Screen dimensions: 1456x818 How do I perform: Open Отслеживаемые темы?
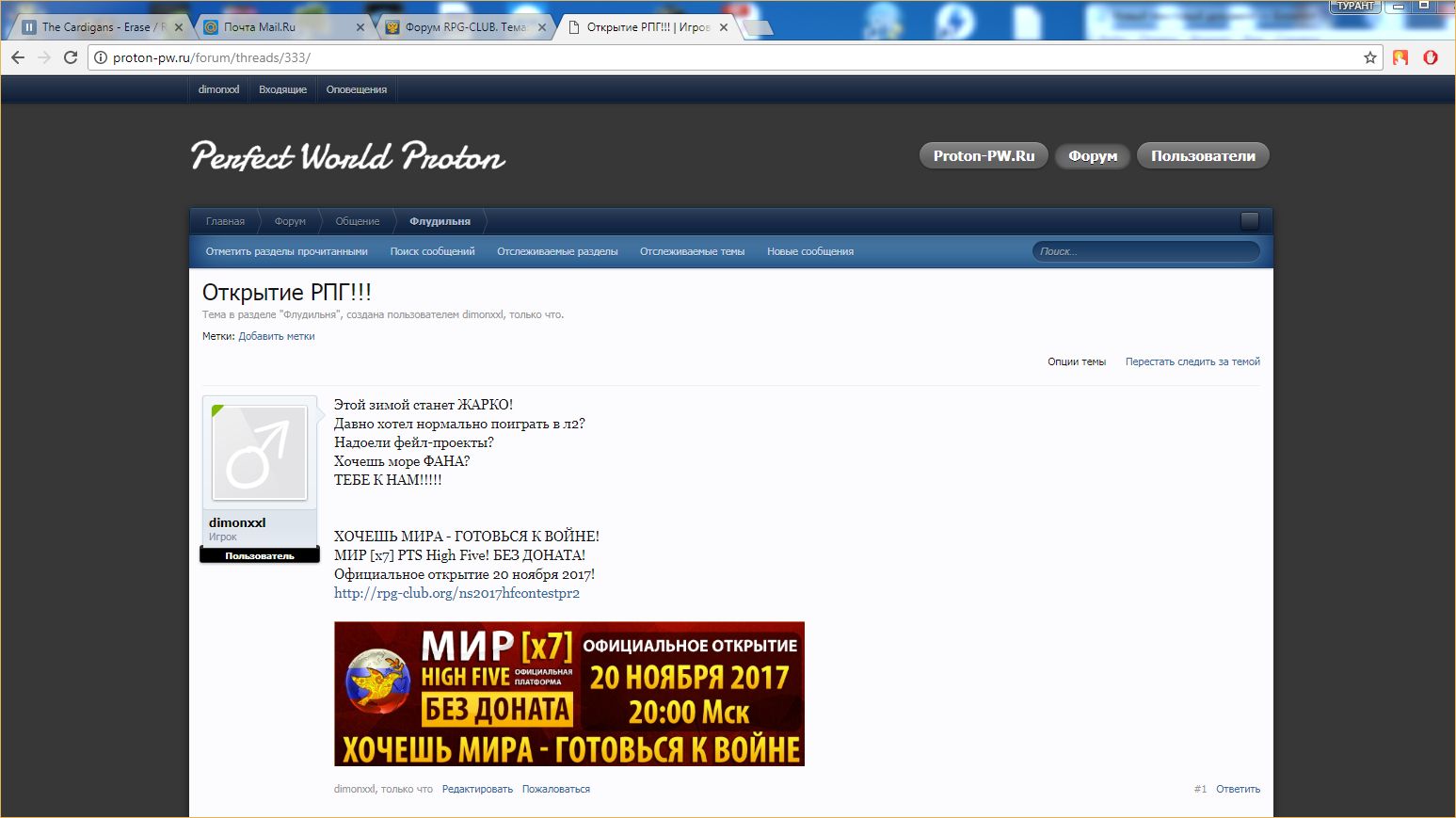click(x=692, y=251)
